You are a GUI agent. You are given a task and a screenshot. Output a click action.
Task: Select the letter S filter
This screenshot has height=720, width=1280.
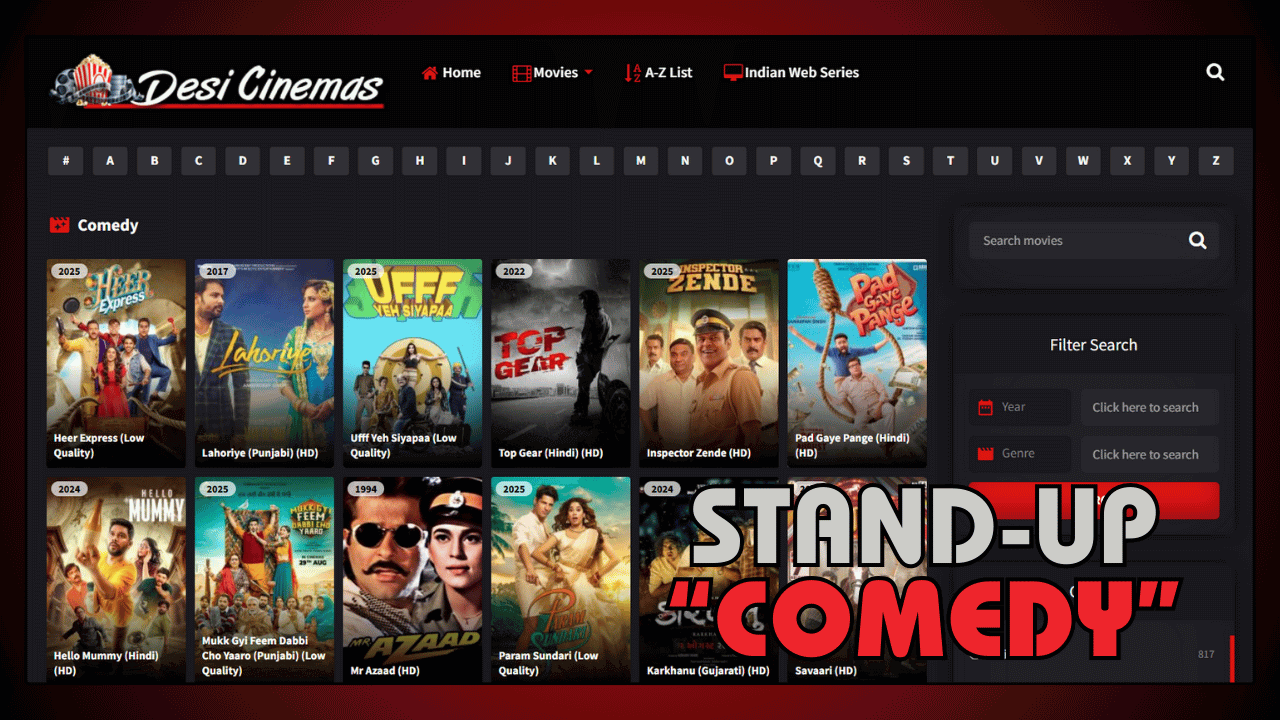(x=906, y=161)
